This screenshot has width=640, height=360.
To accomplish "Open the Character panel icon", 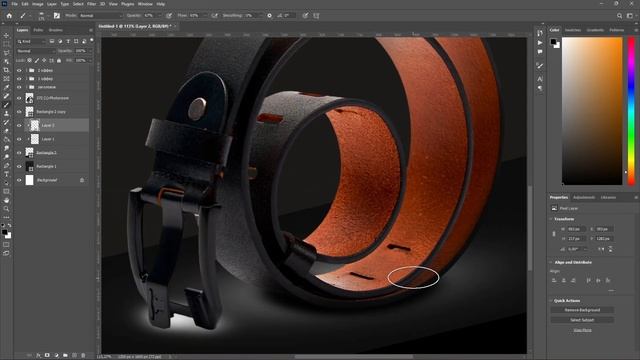I will (540, 79).
